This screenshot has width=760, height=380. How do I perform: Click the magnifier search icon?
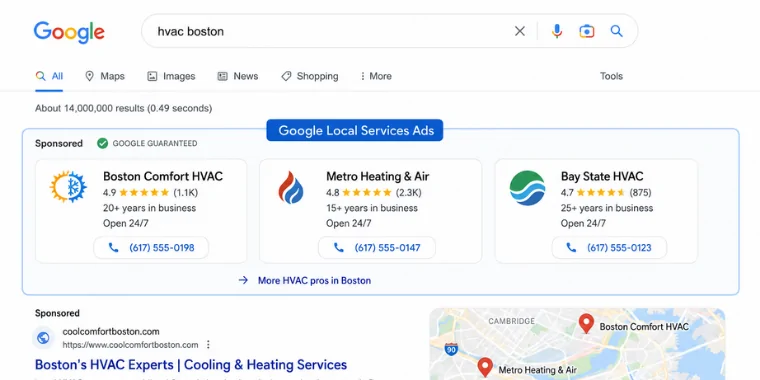tap(616, 31)
